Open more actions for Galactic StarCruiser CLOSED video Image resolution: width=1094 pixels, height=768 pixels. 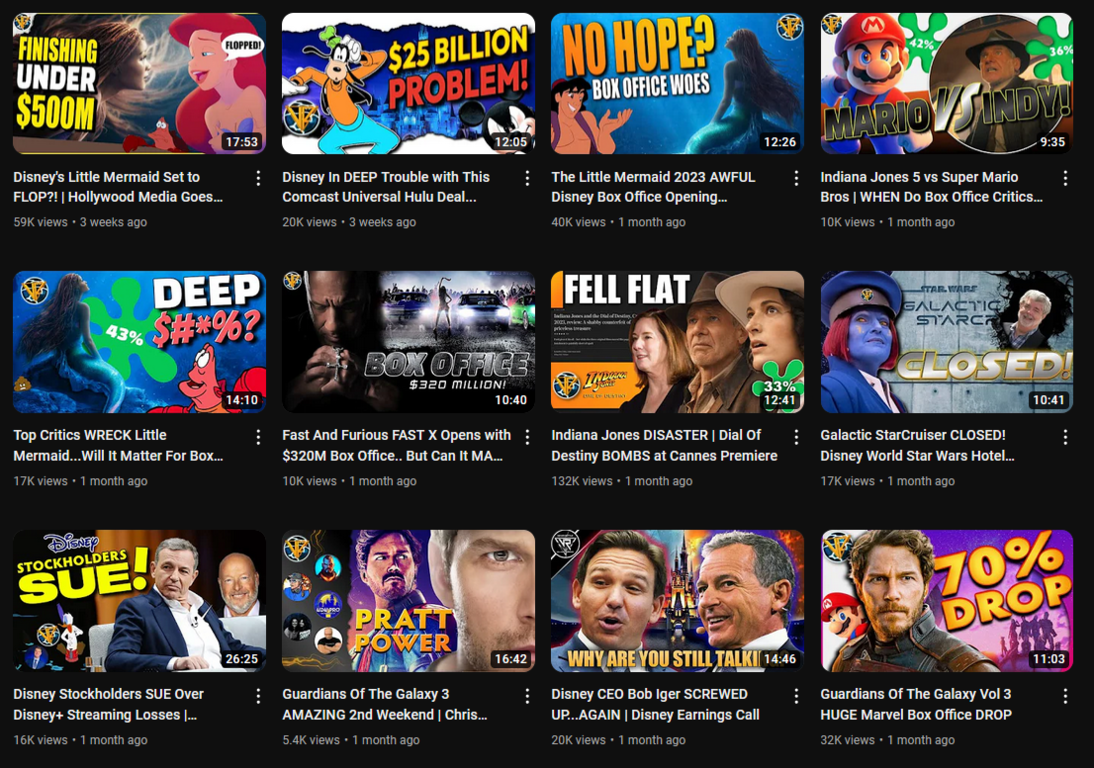click(x=1065, y=437)
